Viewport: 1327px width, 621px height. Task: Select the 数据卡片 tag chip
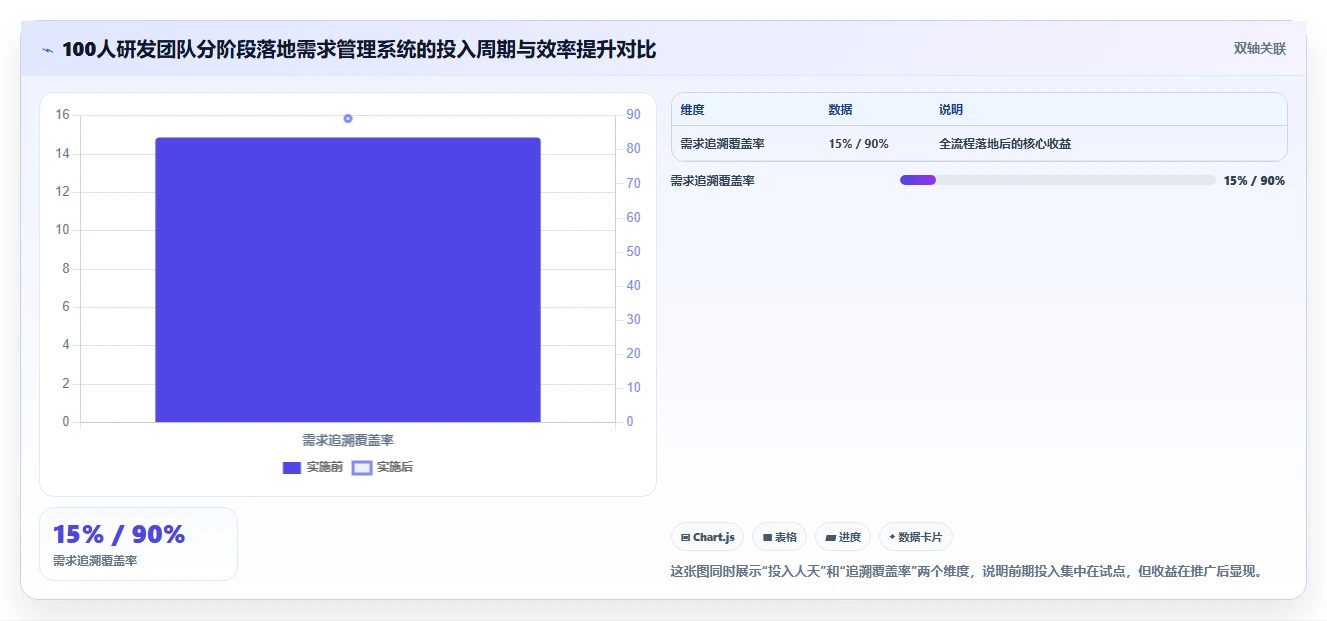[x=916, y=537]
